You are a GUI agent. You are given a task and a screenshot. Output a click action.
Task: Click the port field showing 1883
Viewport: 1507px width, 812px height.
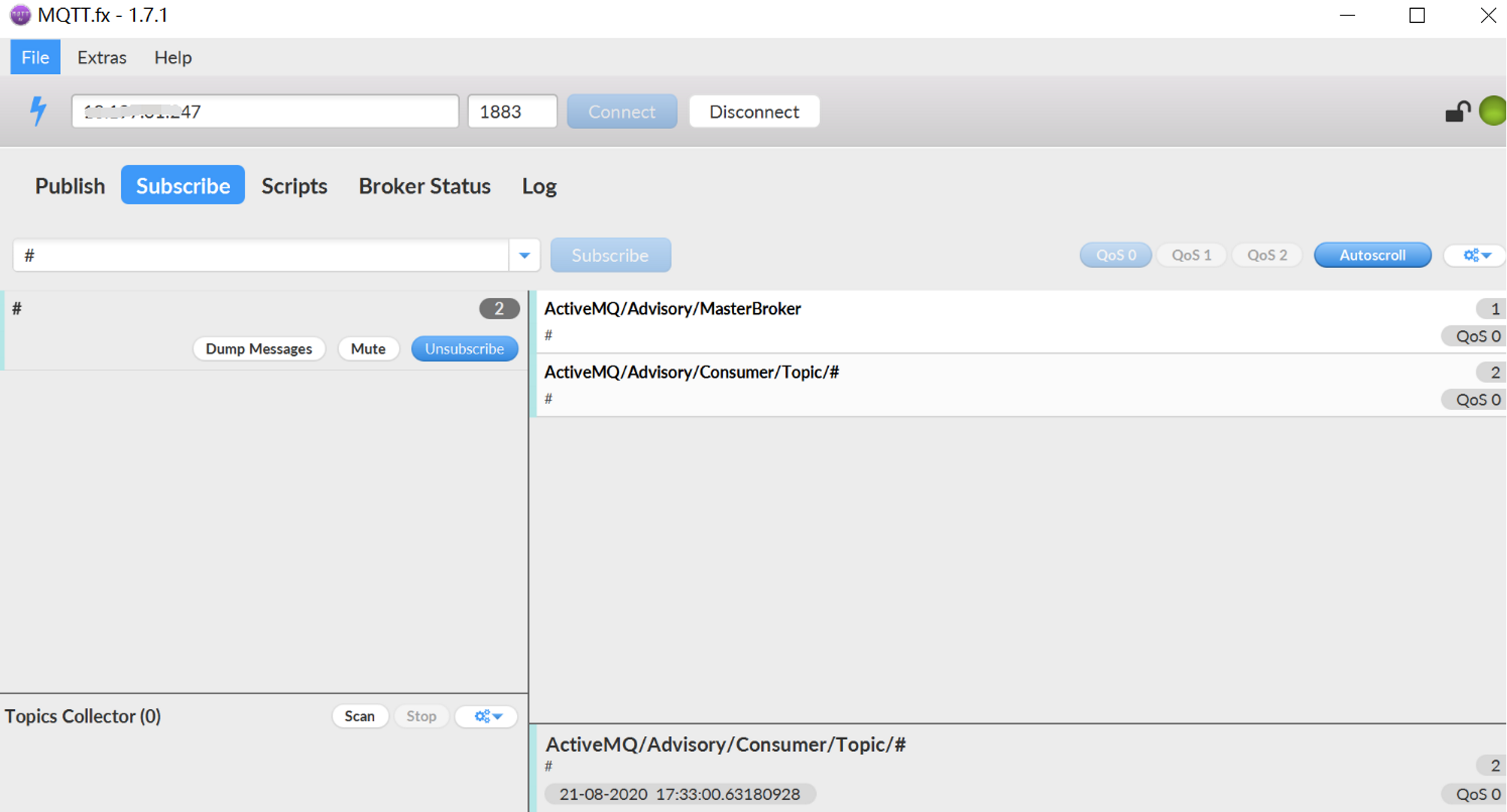click(513, 112)
